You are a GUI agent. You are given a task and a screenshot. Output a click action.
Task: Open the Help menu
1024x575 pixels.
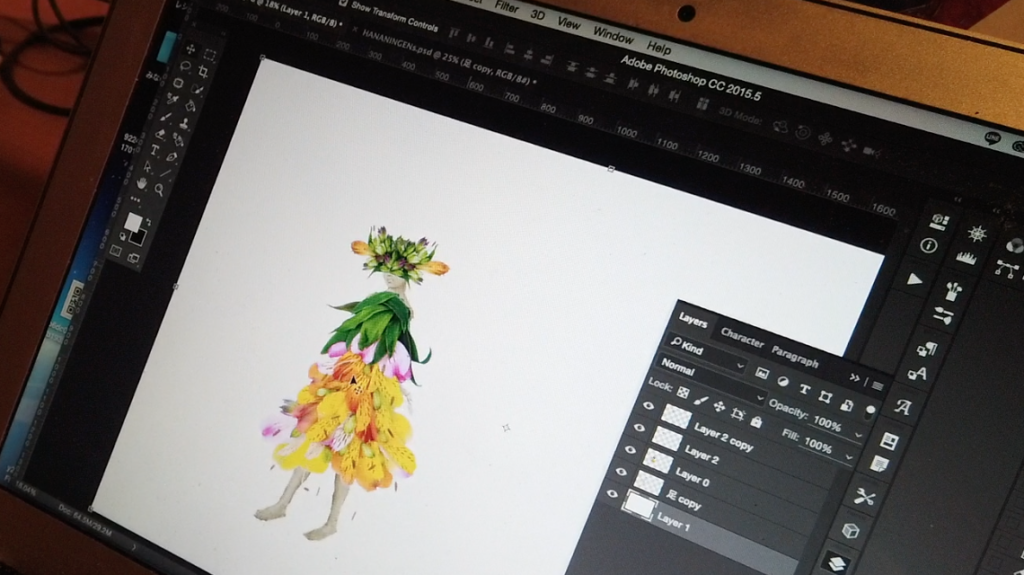point(658,47)
